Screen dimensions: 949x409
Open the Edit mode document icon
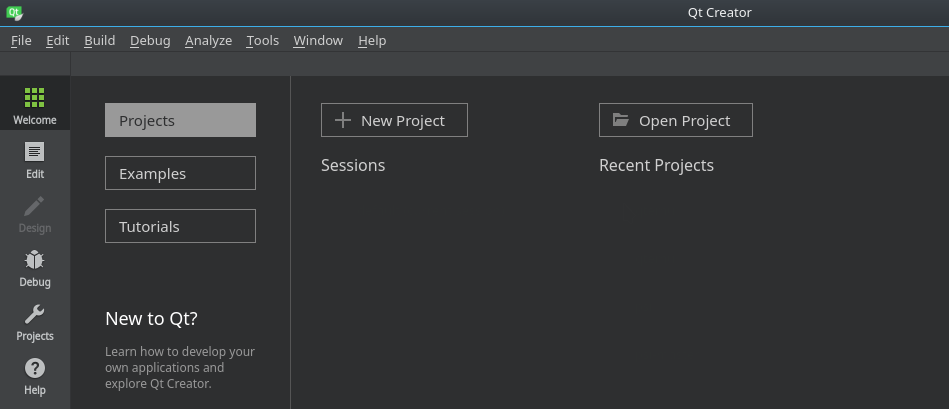pos(34,151)
